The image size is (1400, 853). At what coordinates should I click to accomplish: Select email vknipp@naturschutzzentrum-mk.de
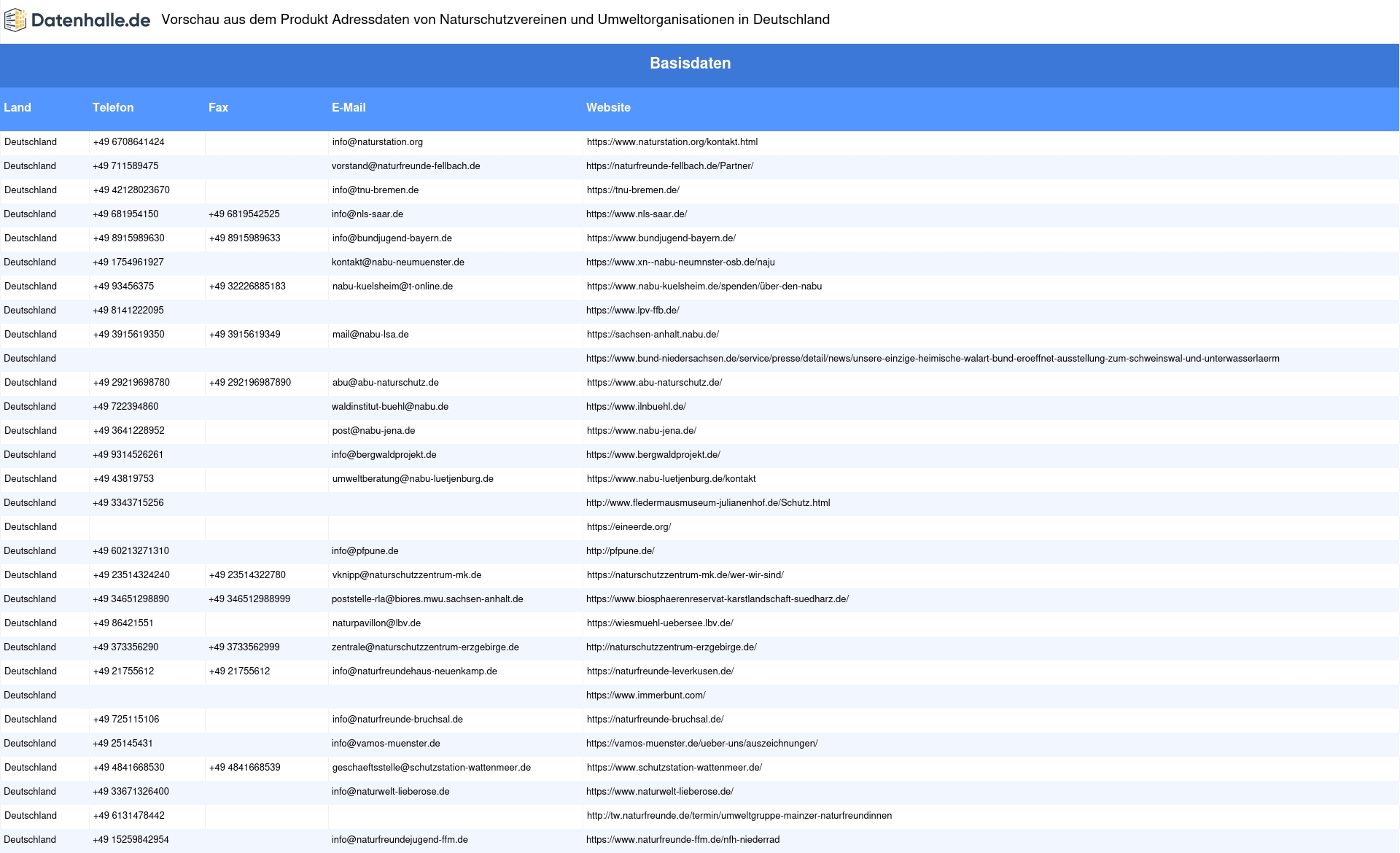[407, 575]
